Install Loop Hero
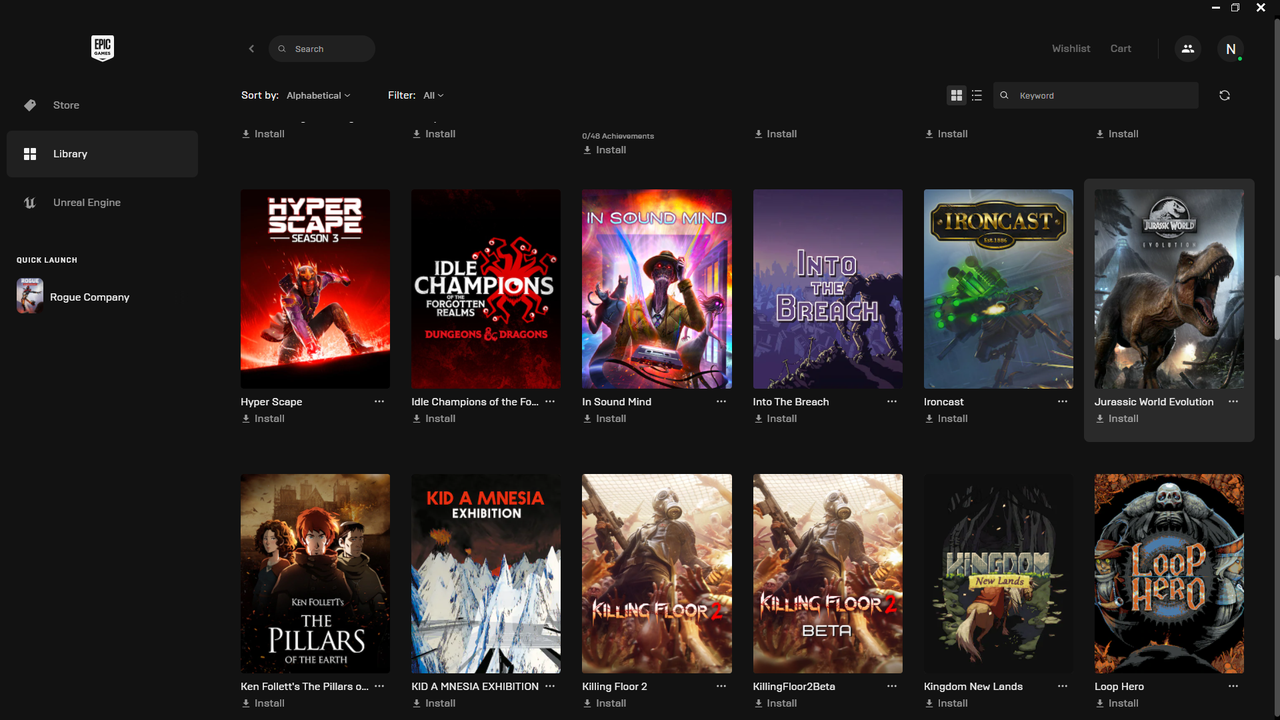The image size is (1280, 720). point(1117,703)
